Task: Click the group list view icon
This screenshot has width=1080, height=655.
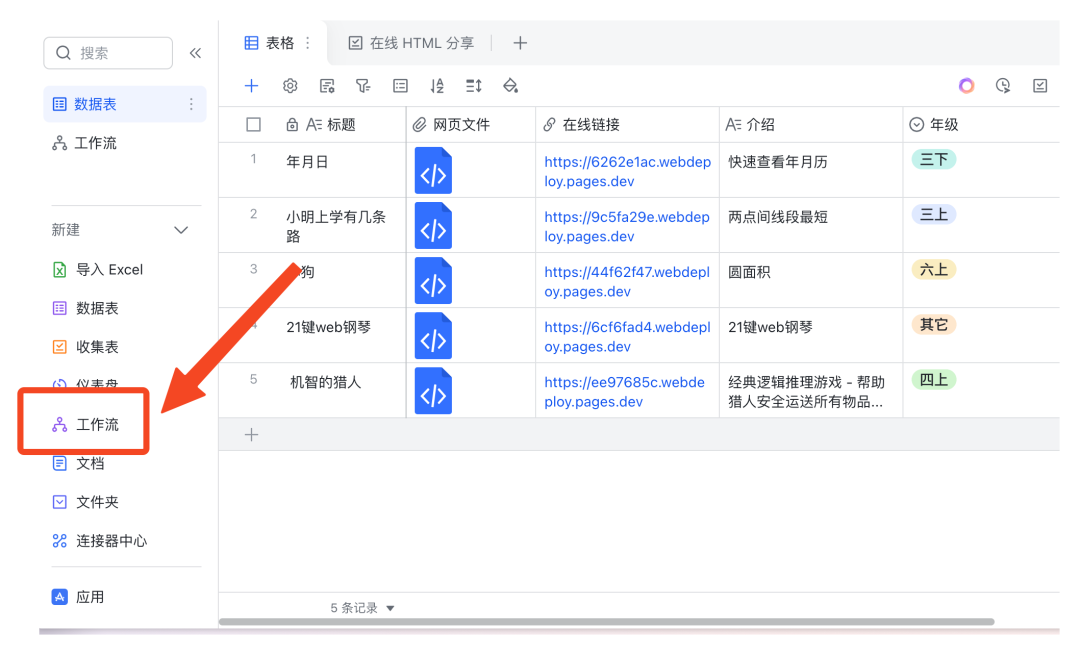Action: point(399,86)
